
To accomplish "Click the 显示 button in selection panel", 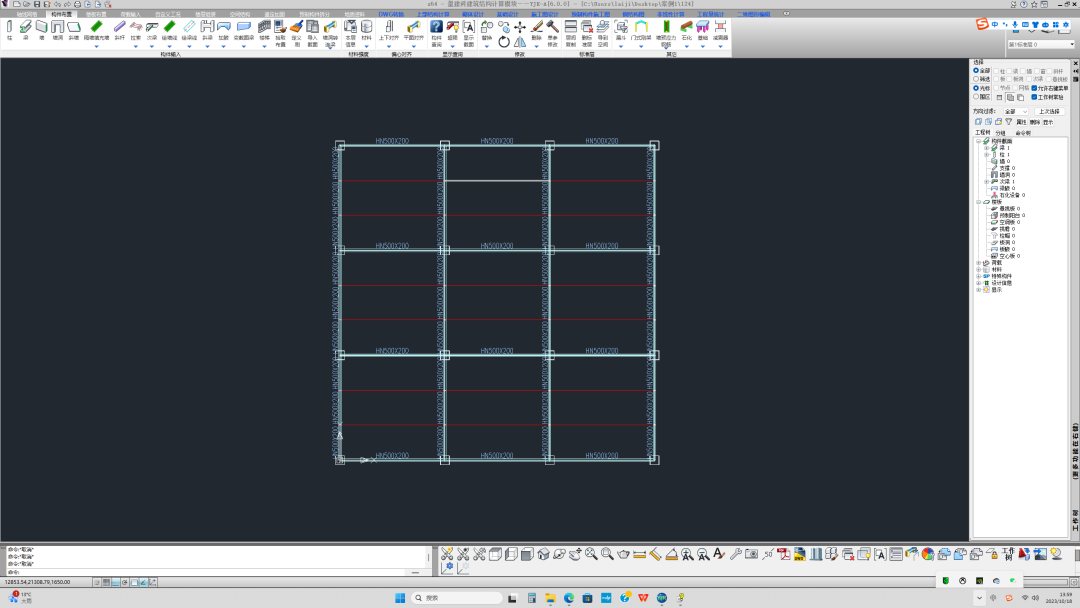I will [x=1048, y=122].
